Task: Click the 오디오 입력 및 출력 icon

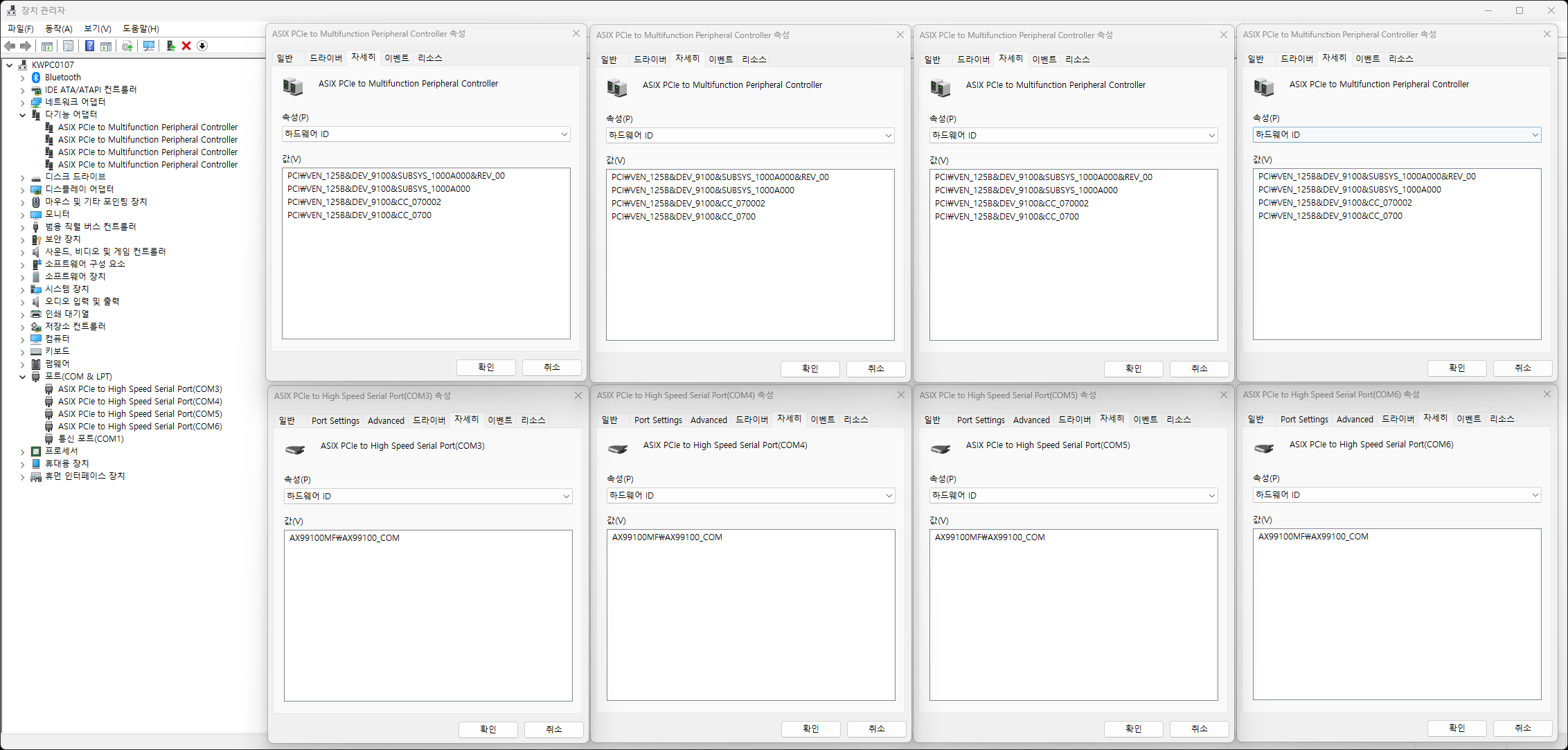Action: (x=36, y=302)
